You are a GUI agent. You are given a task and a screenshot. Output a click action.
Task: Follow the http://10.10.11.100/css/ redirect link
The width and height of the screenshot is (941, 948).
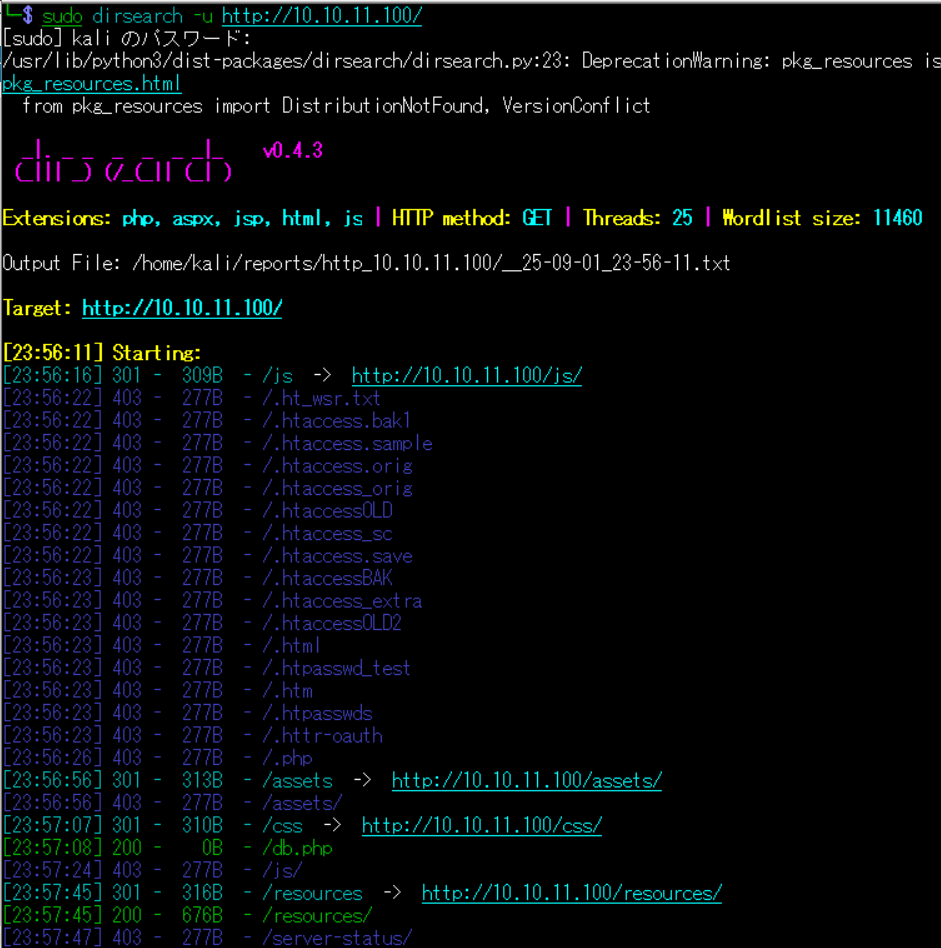tap(481, 826)
